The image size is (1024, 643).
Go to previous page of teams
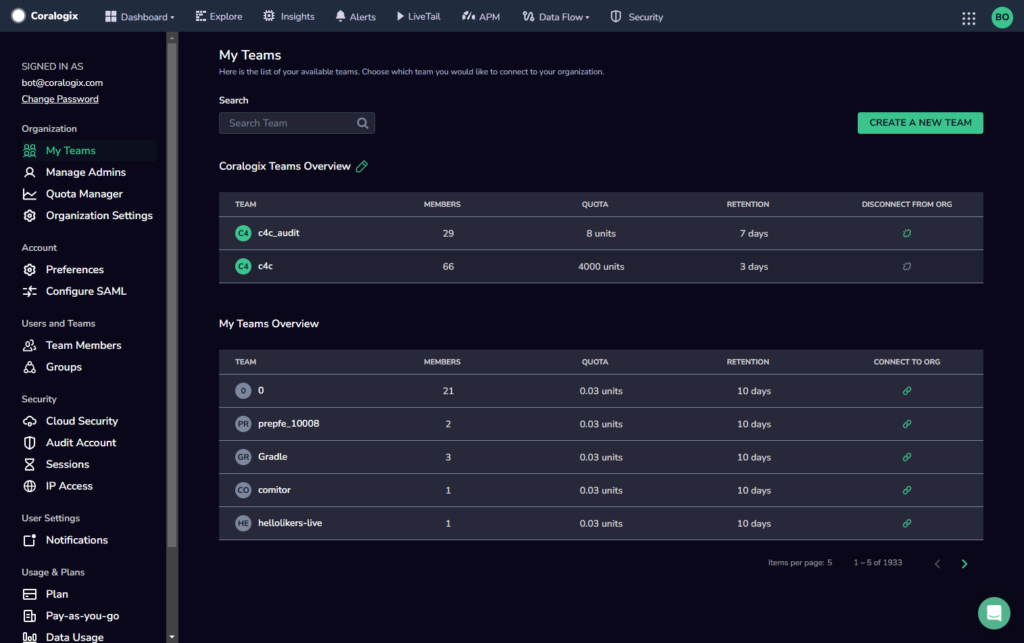[x=937, y=564]
